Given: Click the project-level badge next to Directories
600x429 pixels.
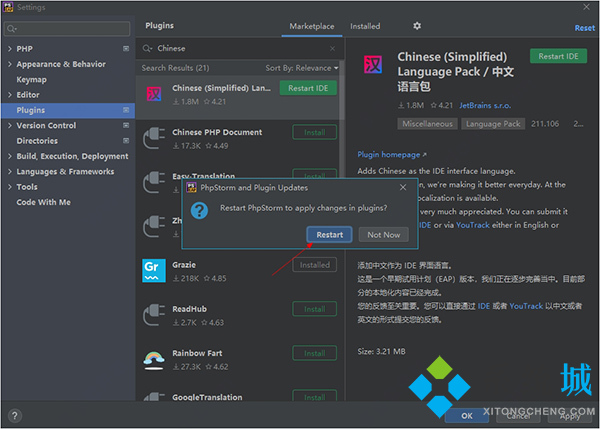Looking at the screenshot, I should [126, 140].
